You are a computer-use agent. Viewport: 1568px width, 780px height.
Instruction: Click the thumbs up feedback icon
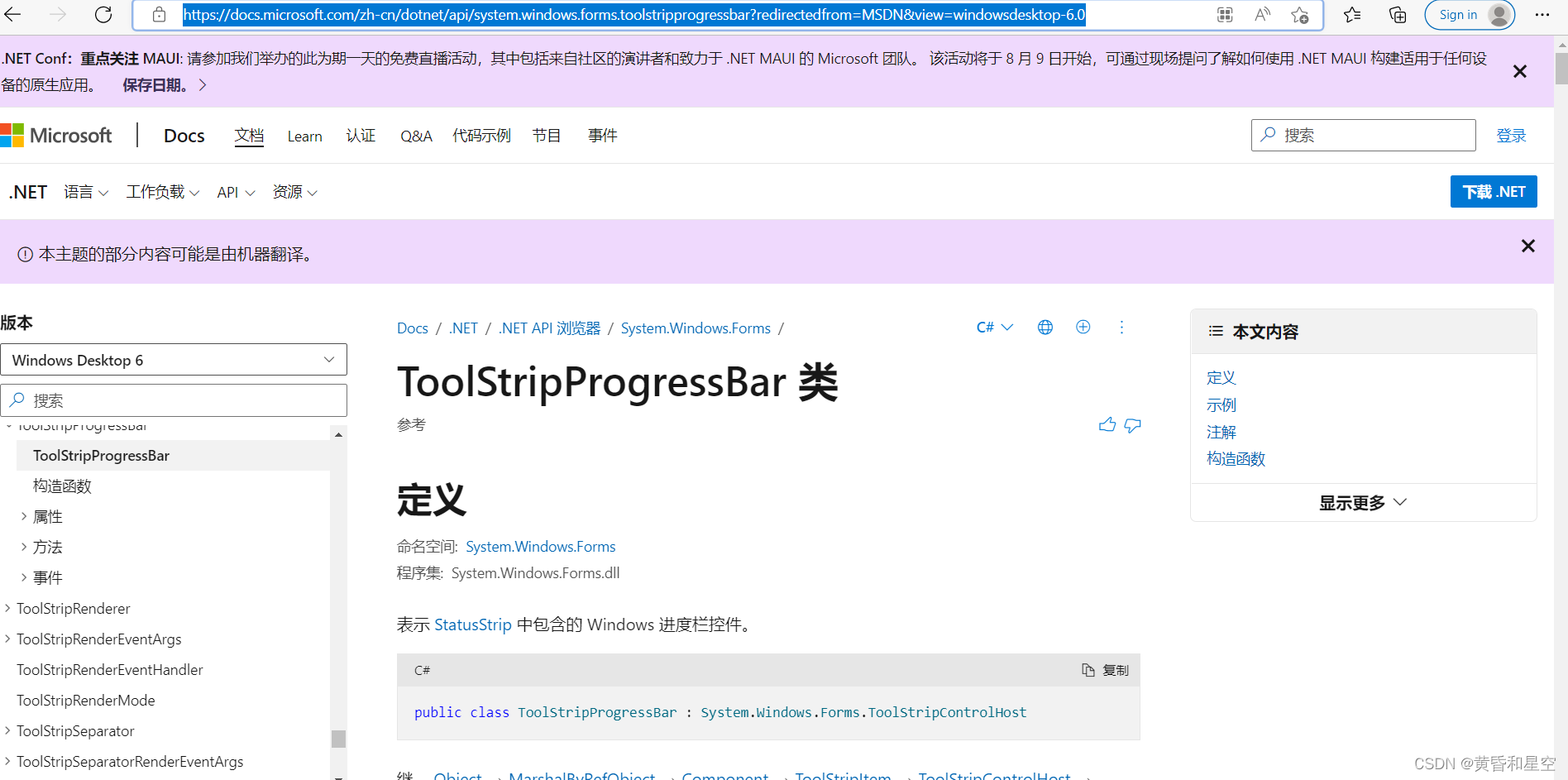[x=1107, y=425]
